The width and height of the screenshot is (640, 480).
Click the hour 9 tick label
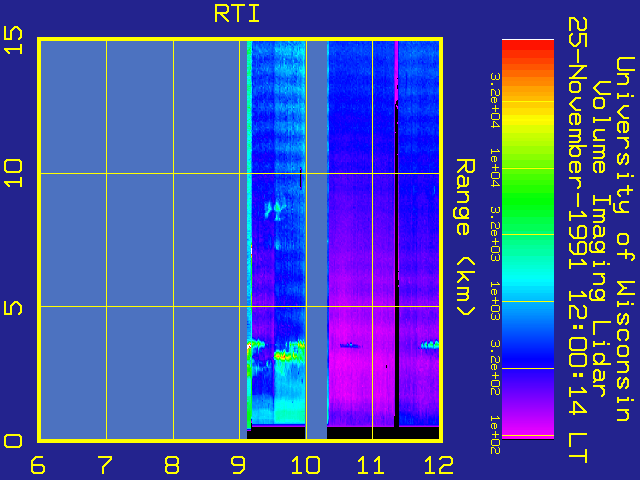(x=238, y=465)
